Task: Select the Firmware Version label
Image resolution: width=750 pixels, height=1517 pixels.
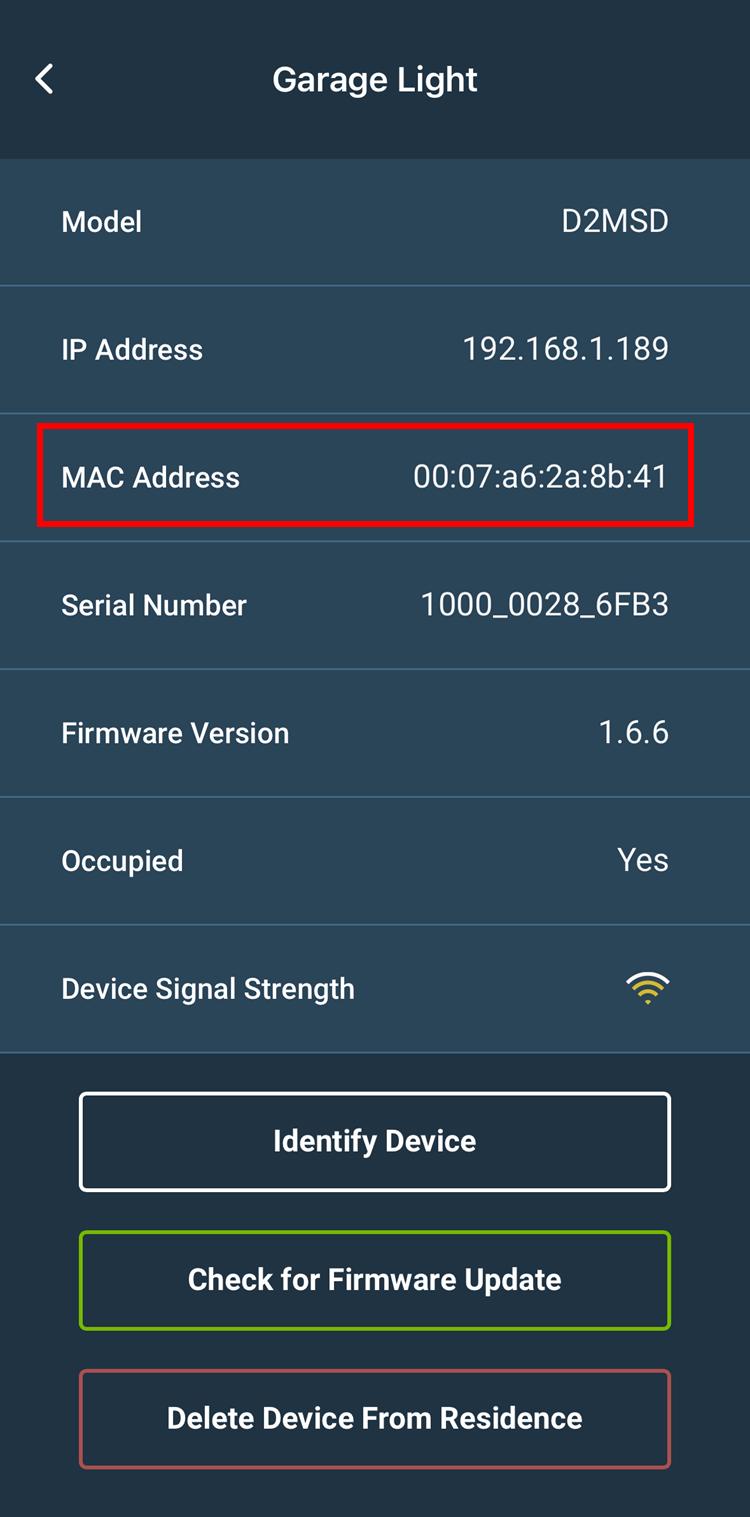Action: [x=175, y=734]
